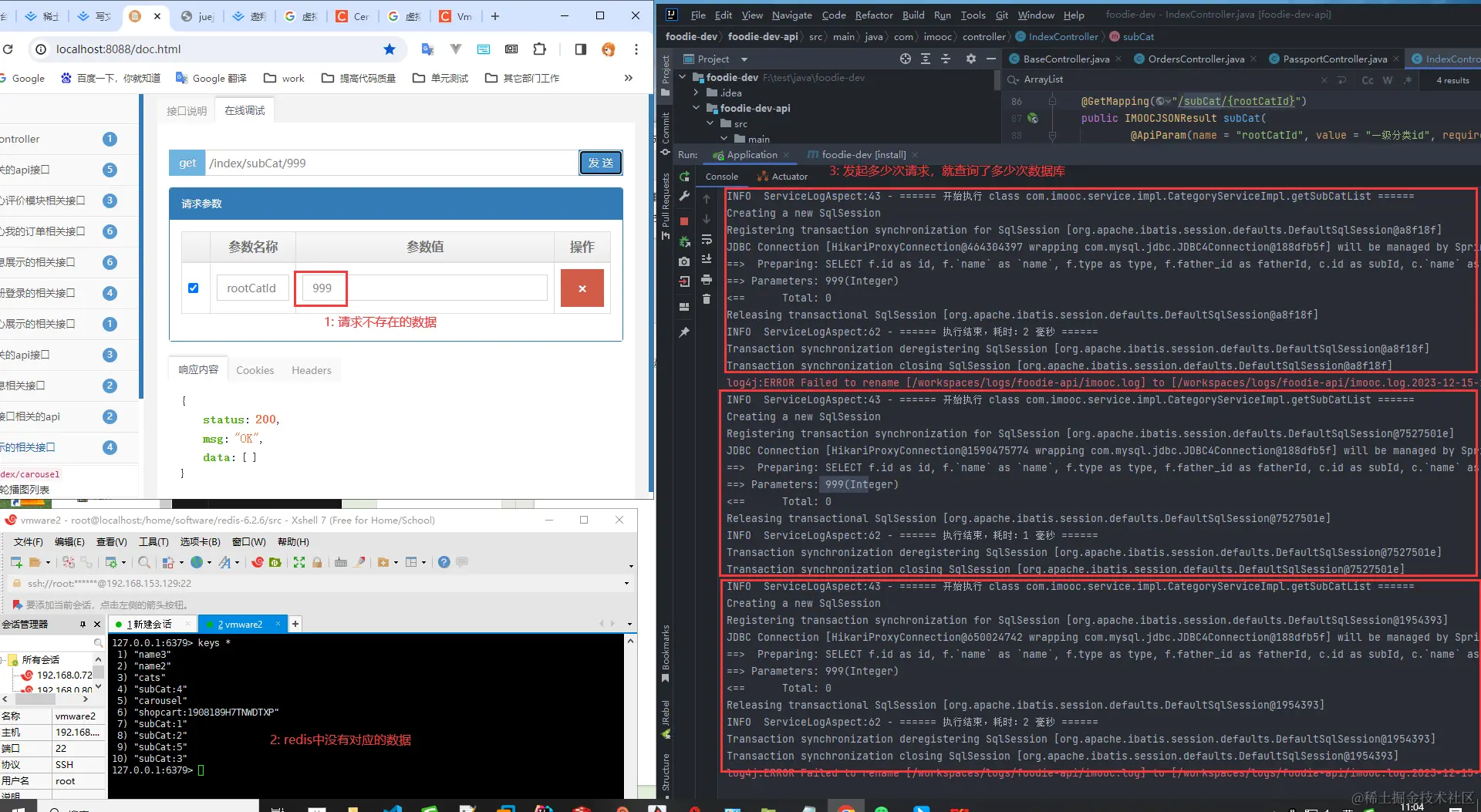Show more Chrome bookmarks chevron
The width and height of the screenshot is (1481, 812).
tap(629, 78)
